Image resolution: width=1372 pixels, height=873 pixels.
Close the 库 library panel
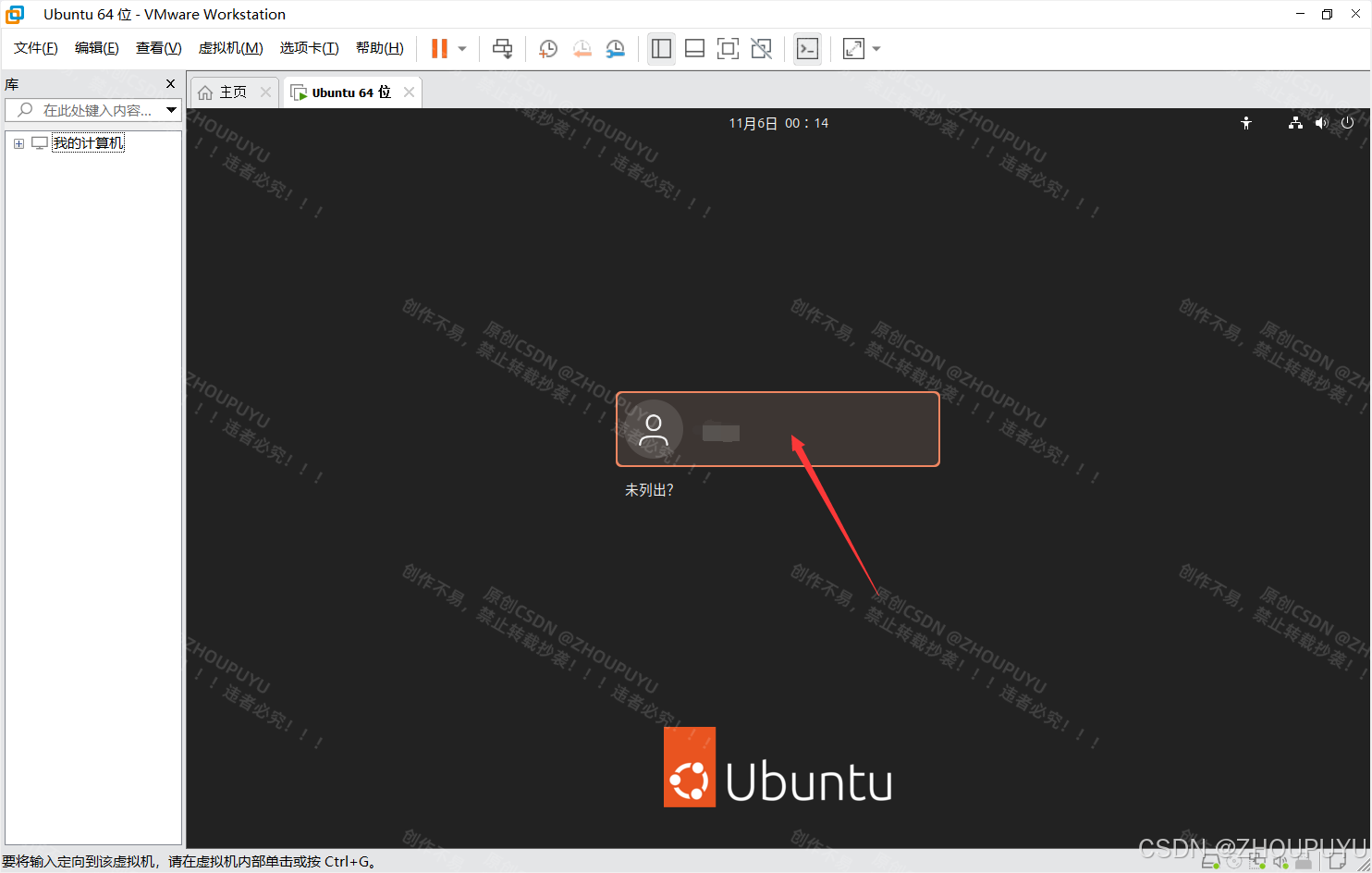(x=170, y=84)
